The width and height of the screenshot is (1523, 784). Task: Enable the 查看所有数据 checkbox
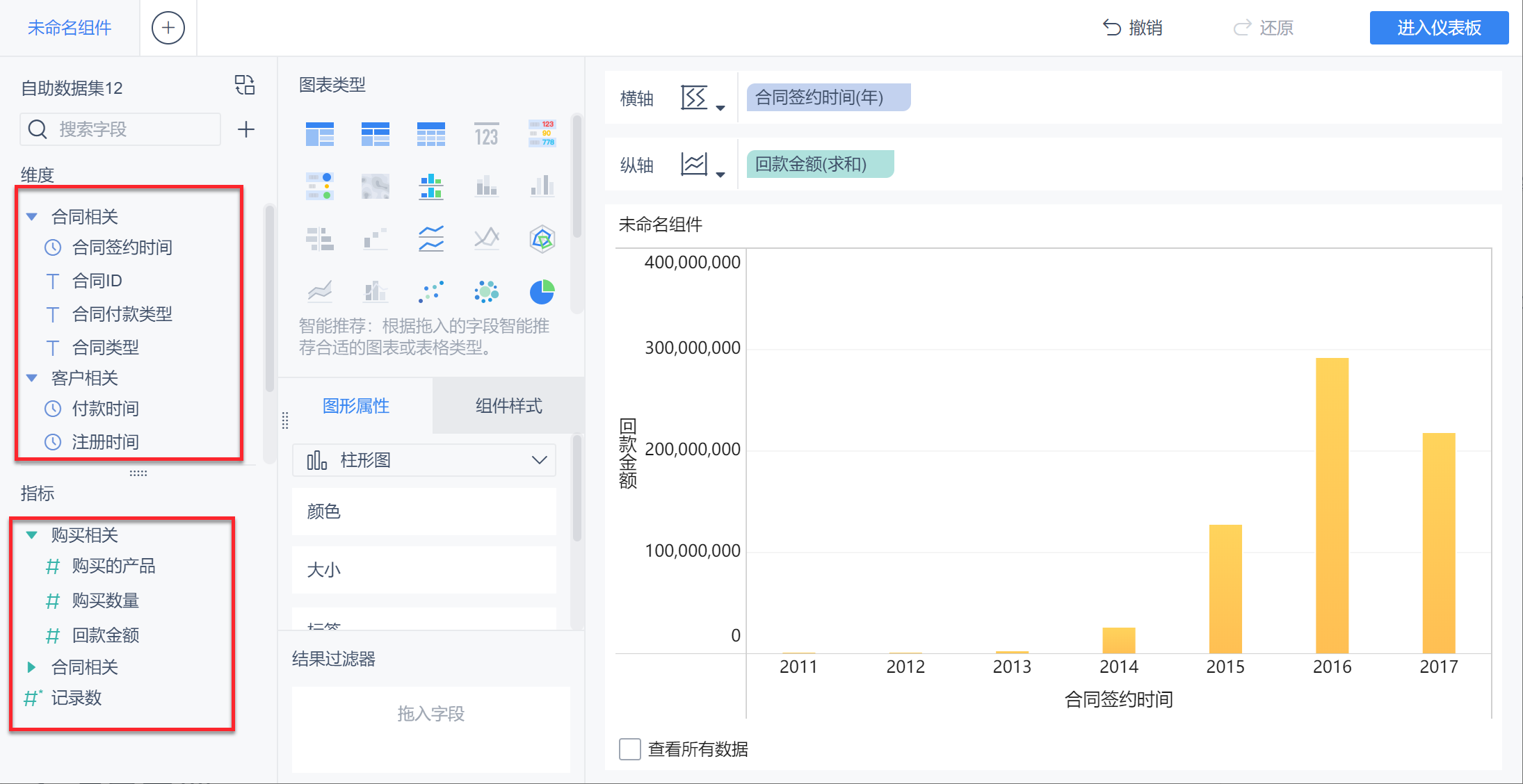tap(629, 749)
